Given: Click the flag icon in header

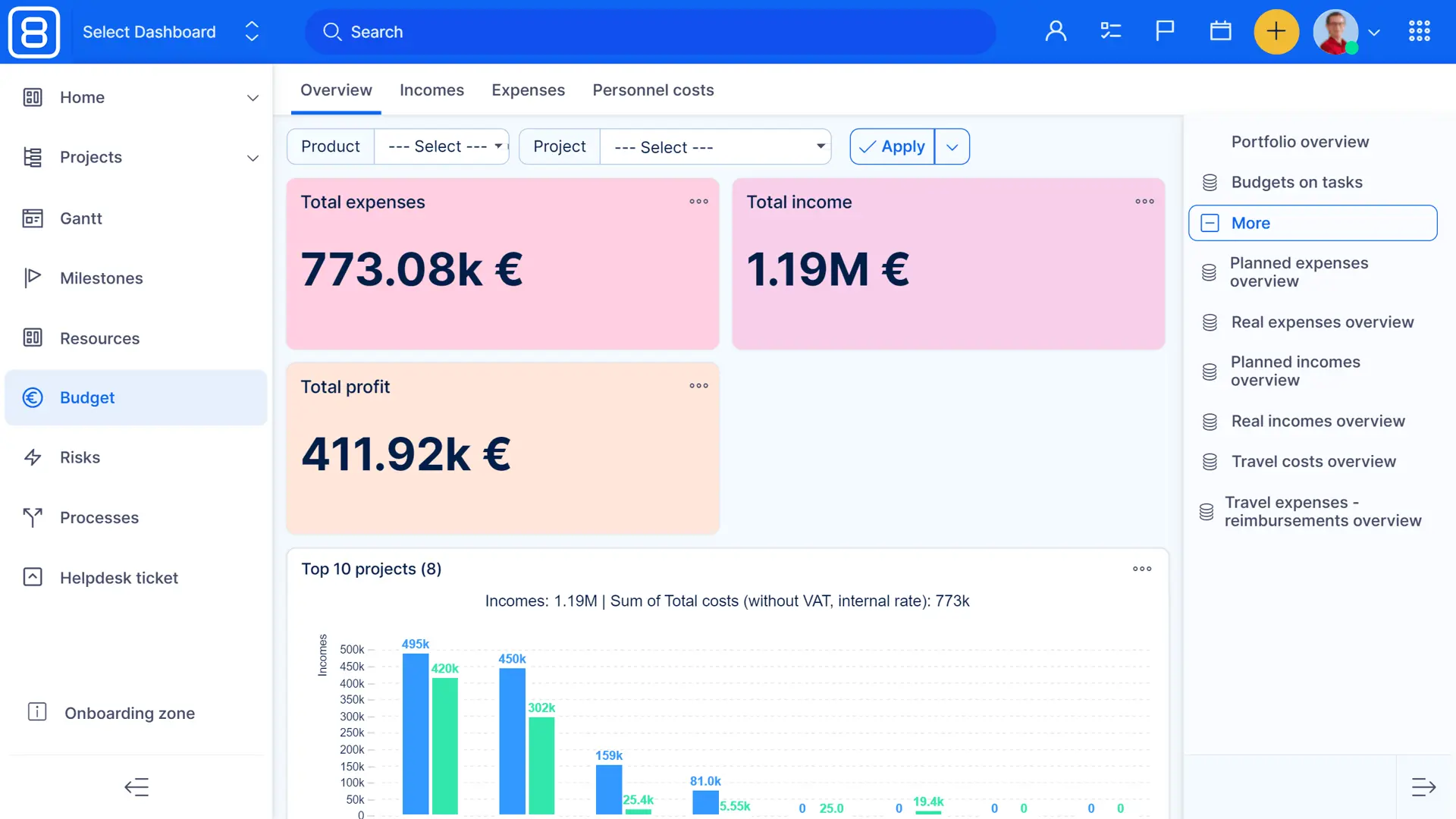Looking at the screenshot, I should pyautogui.click(x=1165, y=31).
